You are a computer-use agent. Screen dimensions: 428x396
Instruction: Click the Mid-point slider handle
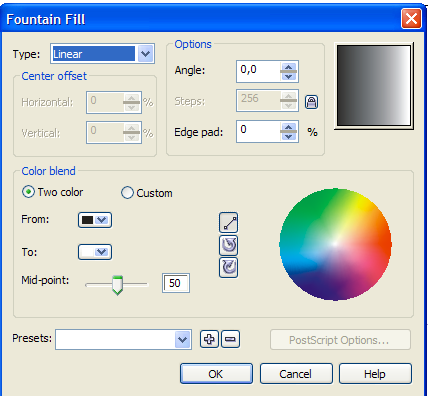[x=117, y=285]
